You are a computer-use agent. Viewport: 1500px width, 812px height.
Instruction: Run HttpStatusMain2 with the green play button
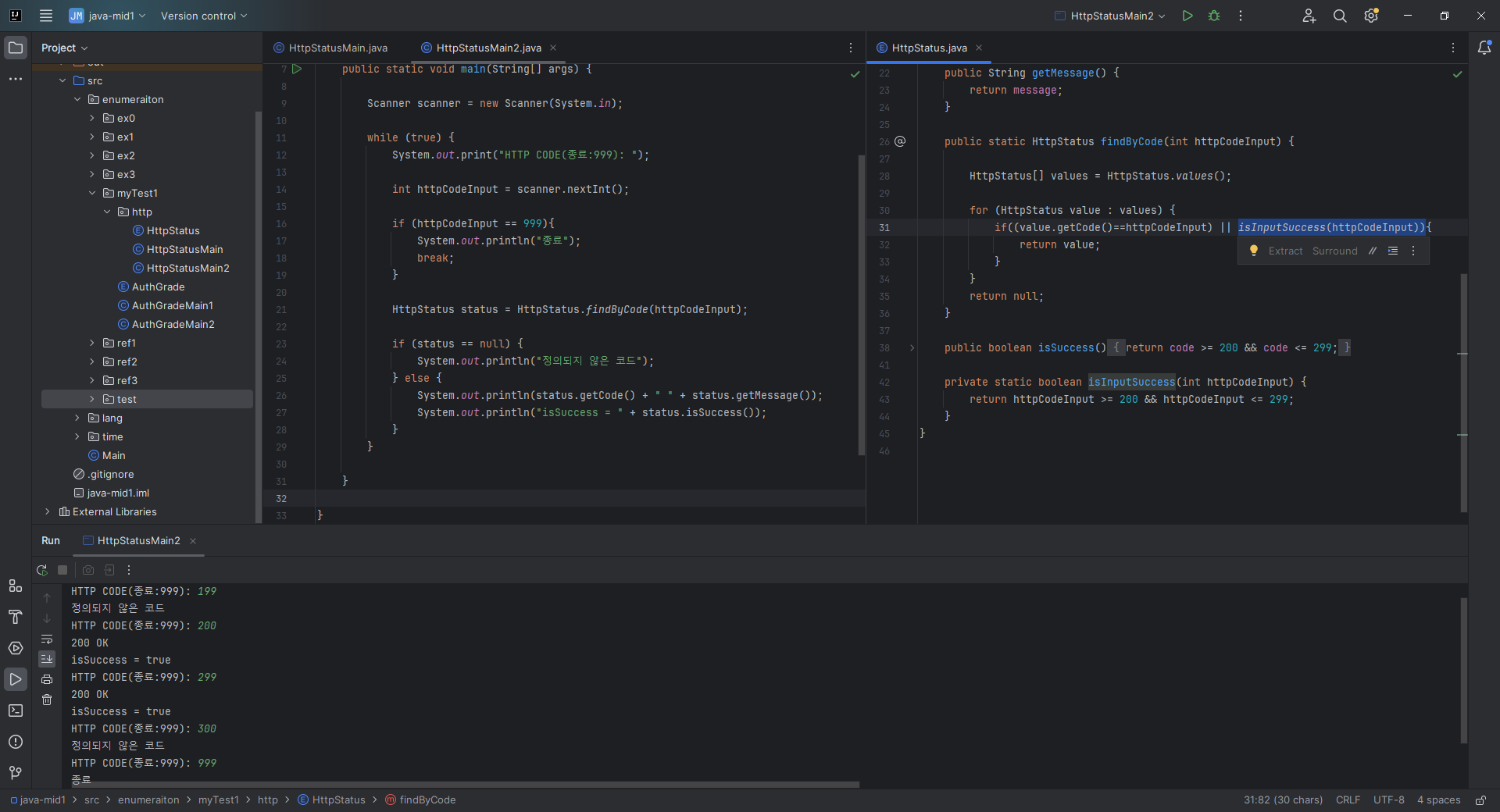(x=1187, y=16)
